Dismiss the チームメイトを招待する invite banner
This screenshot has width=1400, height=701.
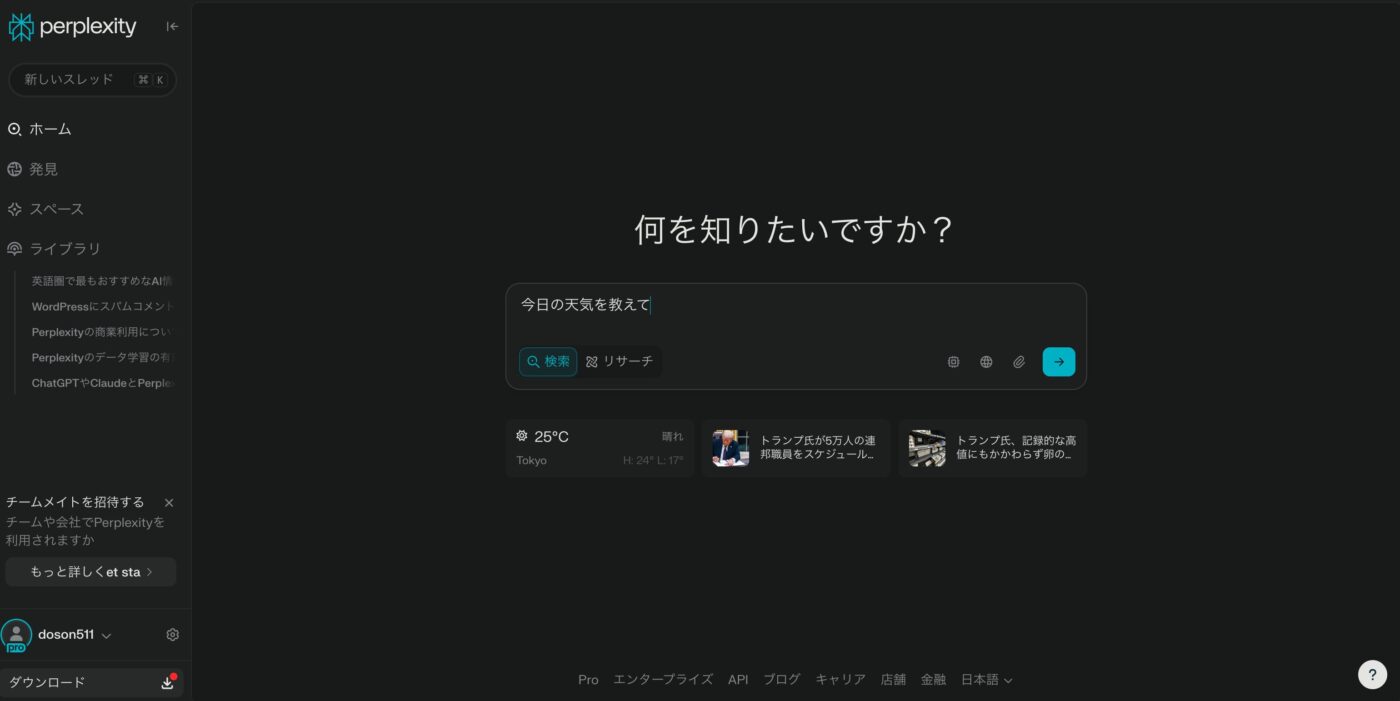(169, 503)
